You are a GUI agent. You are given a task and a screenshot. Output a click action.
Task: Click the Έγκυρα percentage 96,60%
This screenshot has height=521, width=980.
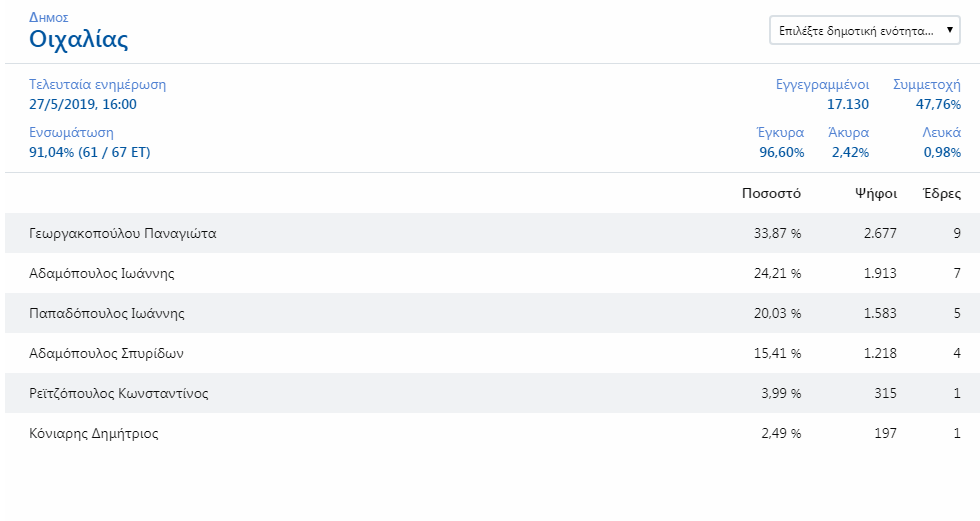pyautogui.click(x=781, y=152)
